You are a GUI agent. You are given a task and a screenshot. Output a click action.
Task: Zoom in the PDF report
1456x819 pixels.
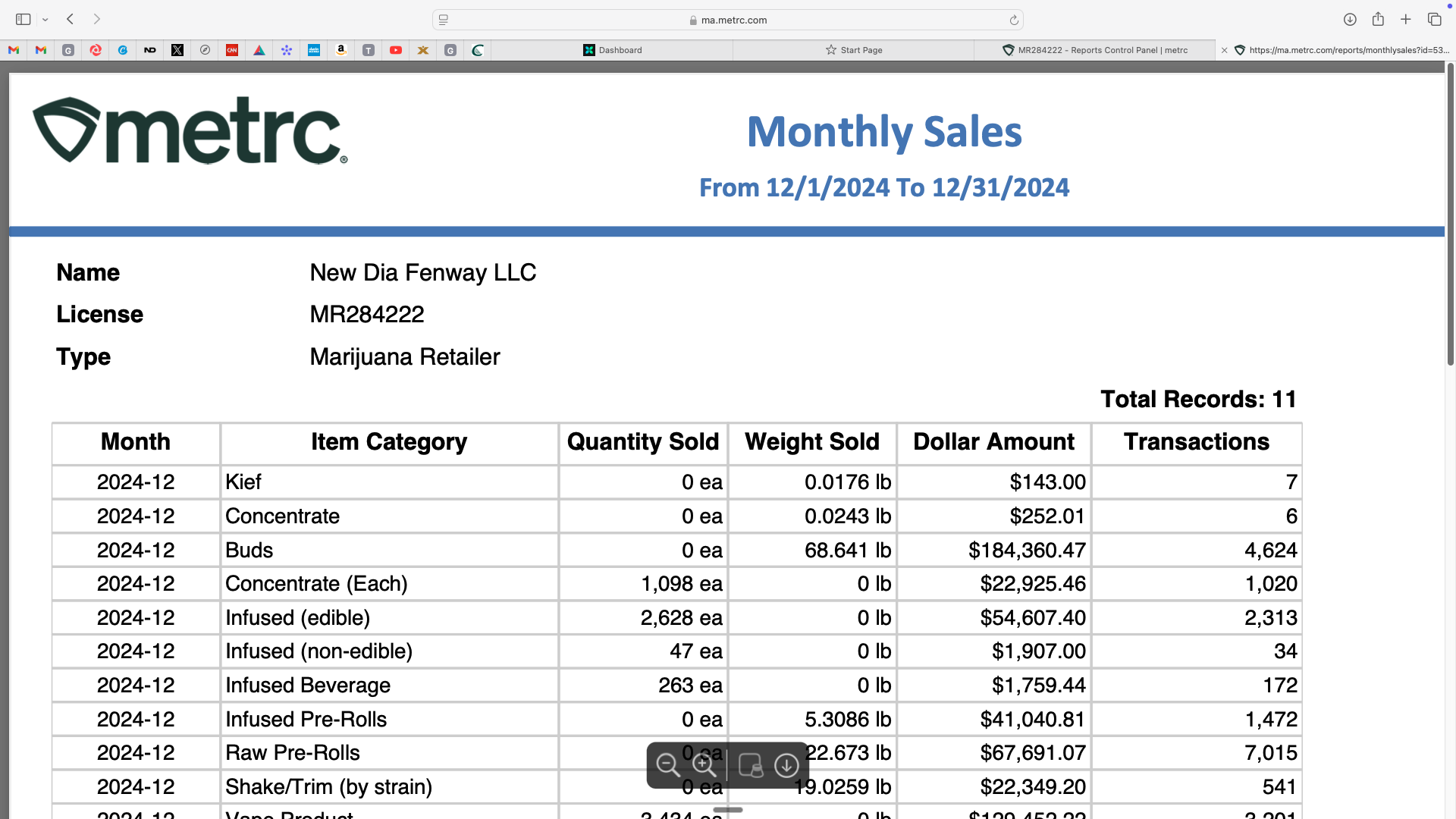(704, 765)
